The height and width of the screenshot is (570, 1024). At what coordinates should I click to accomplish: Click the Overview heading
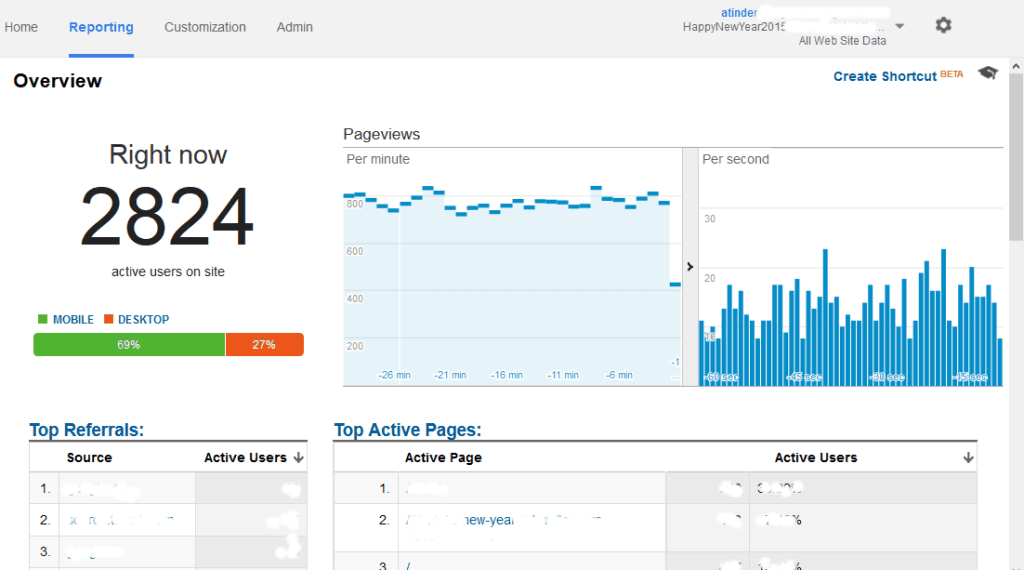(57, 81)
